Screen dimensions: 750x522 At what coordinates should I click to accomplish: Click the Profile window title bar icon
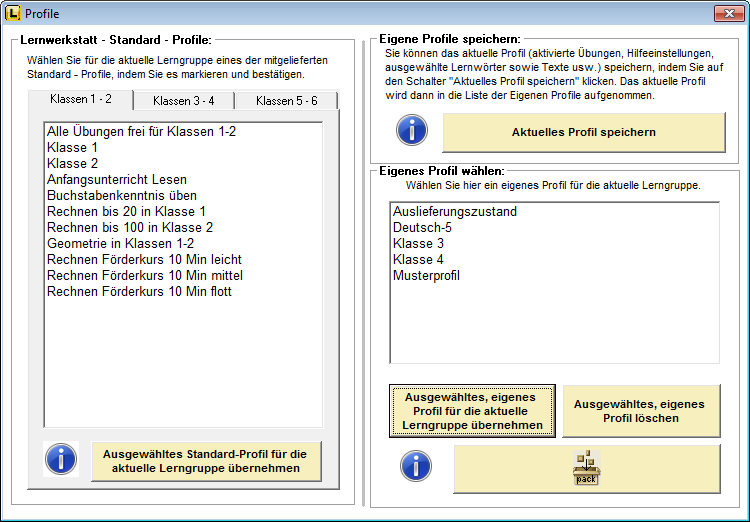click(12, 13)
